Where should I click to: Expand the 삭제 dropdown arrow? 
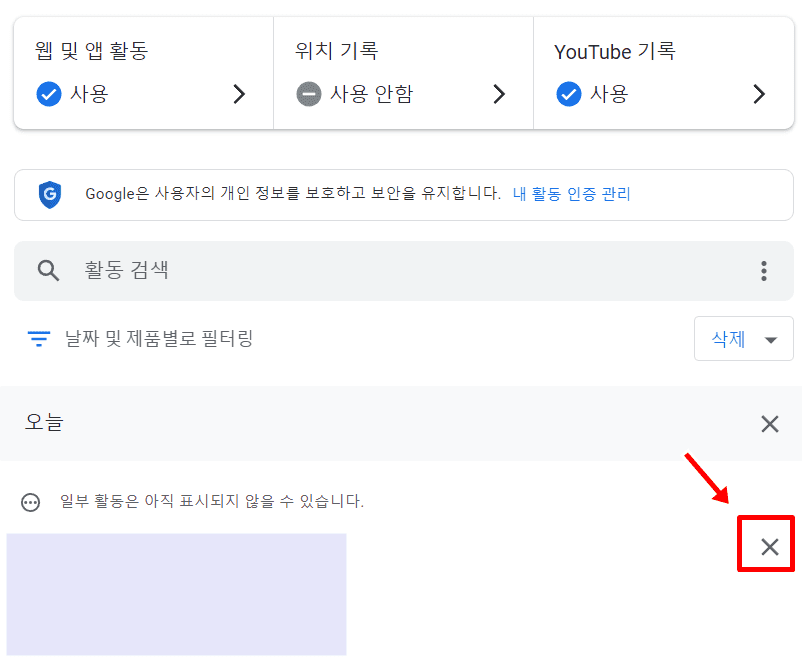tap(771, 340)
